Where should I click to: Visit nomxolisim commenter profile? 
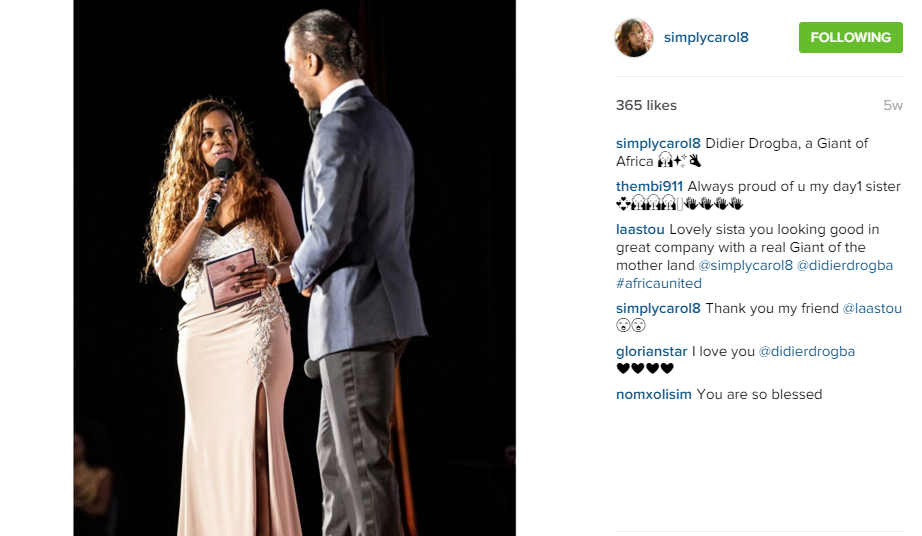[653, 394]
